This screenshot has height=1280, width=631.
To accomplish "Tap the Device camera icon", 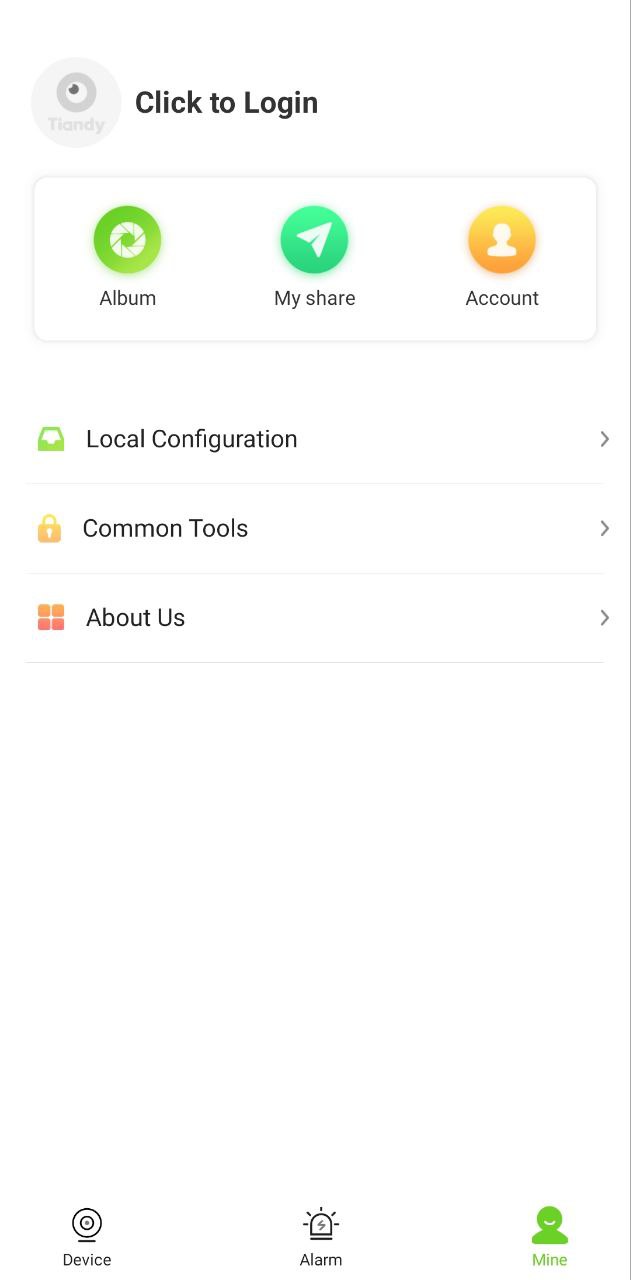I will coord(87,1224).
